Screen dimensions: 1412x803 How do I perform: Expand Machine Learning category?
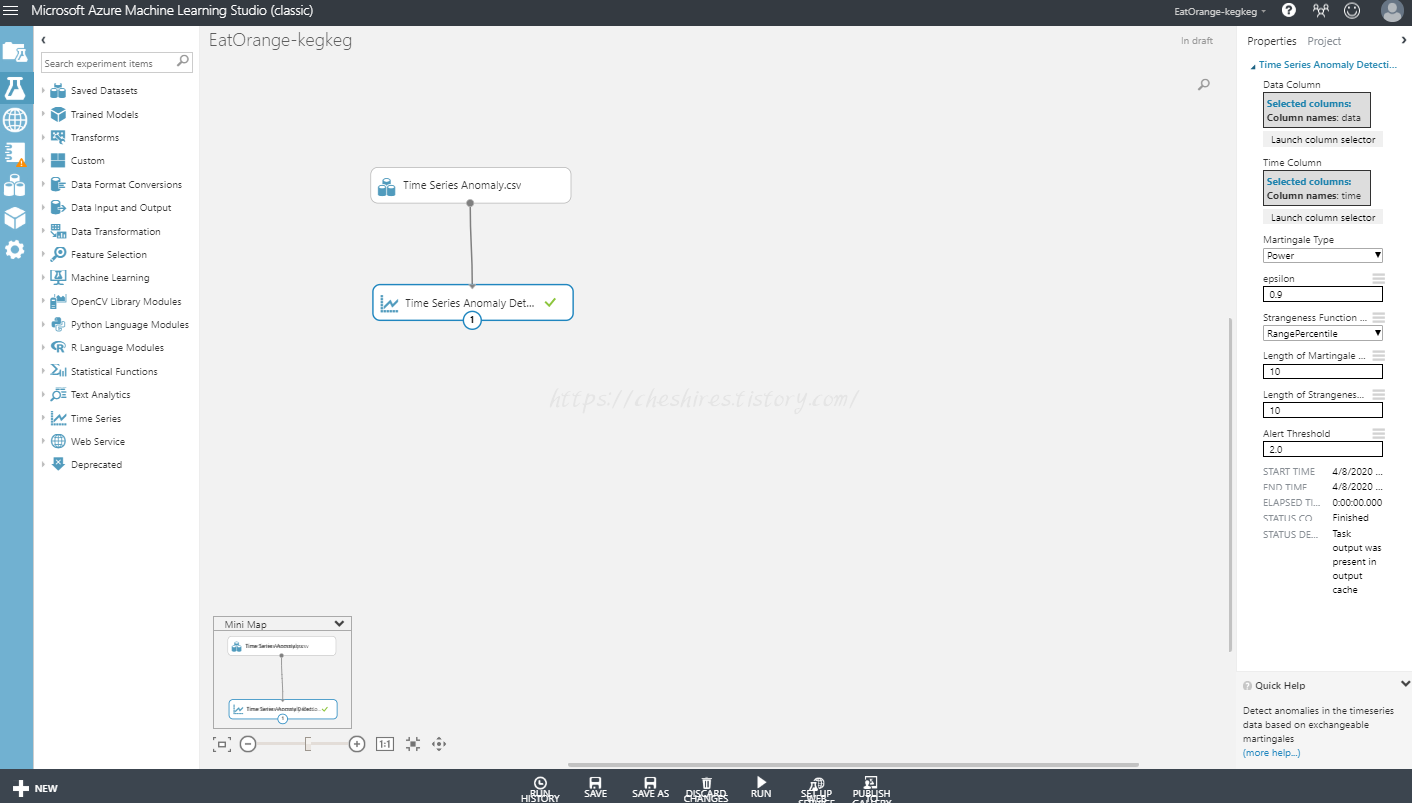coord(44,278)
